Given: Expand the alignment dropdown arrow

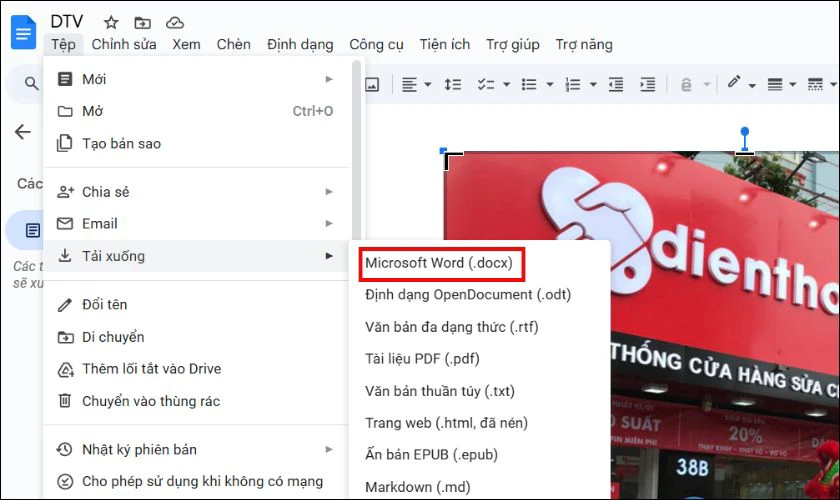Looking at the screenshot, I should [x=428, y=85].
